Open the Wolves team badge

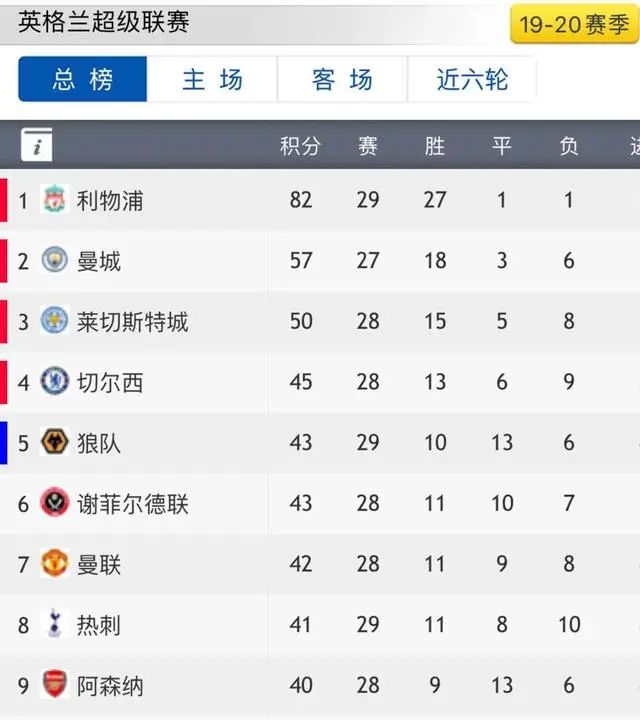55,442
